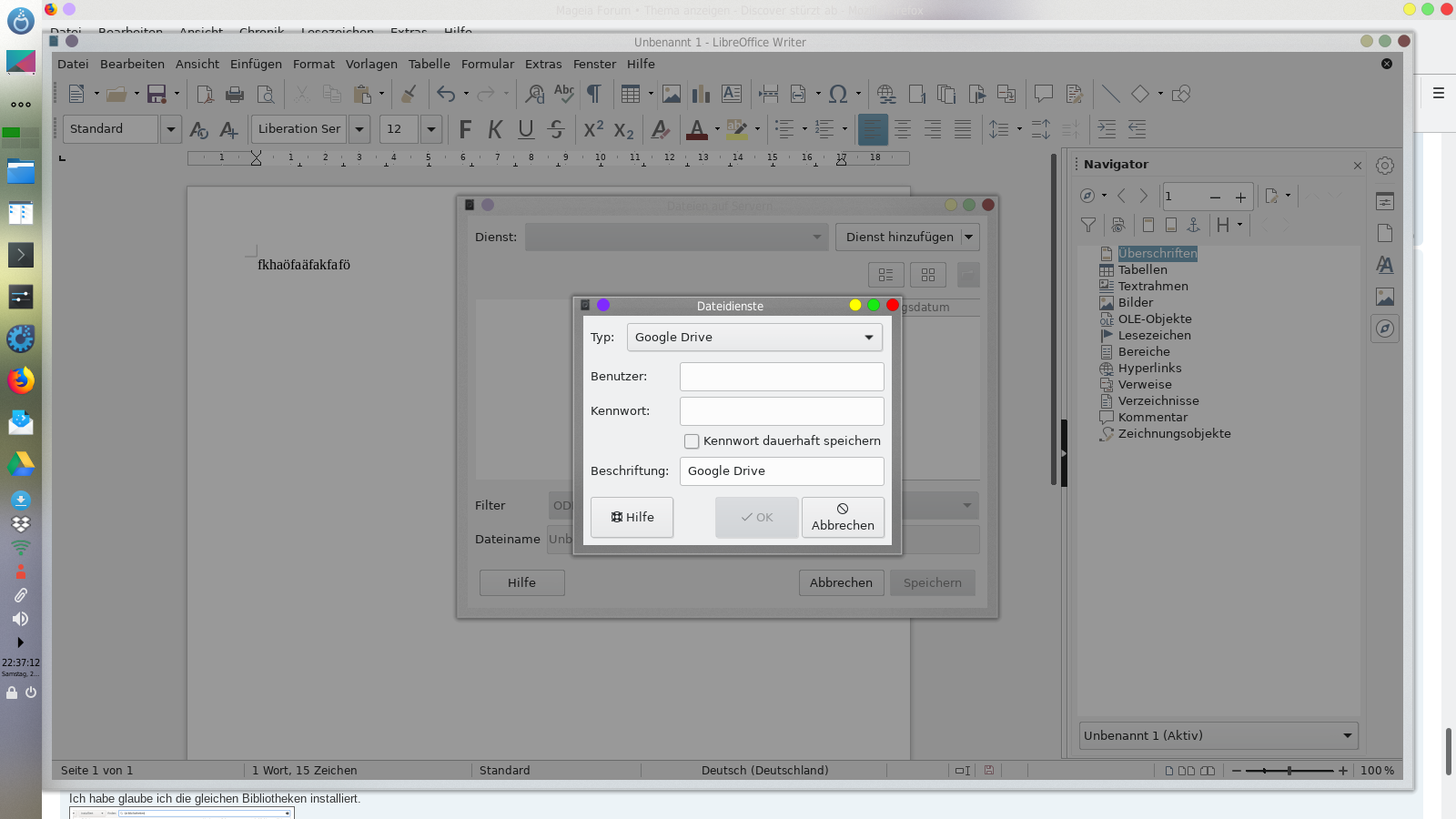Click the volume icon in dock

coord(20,619)
